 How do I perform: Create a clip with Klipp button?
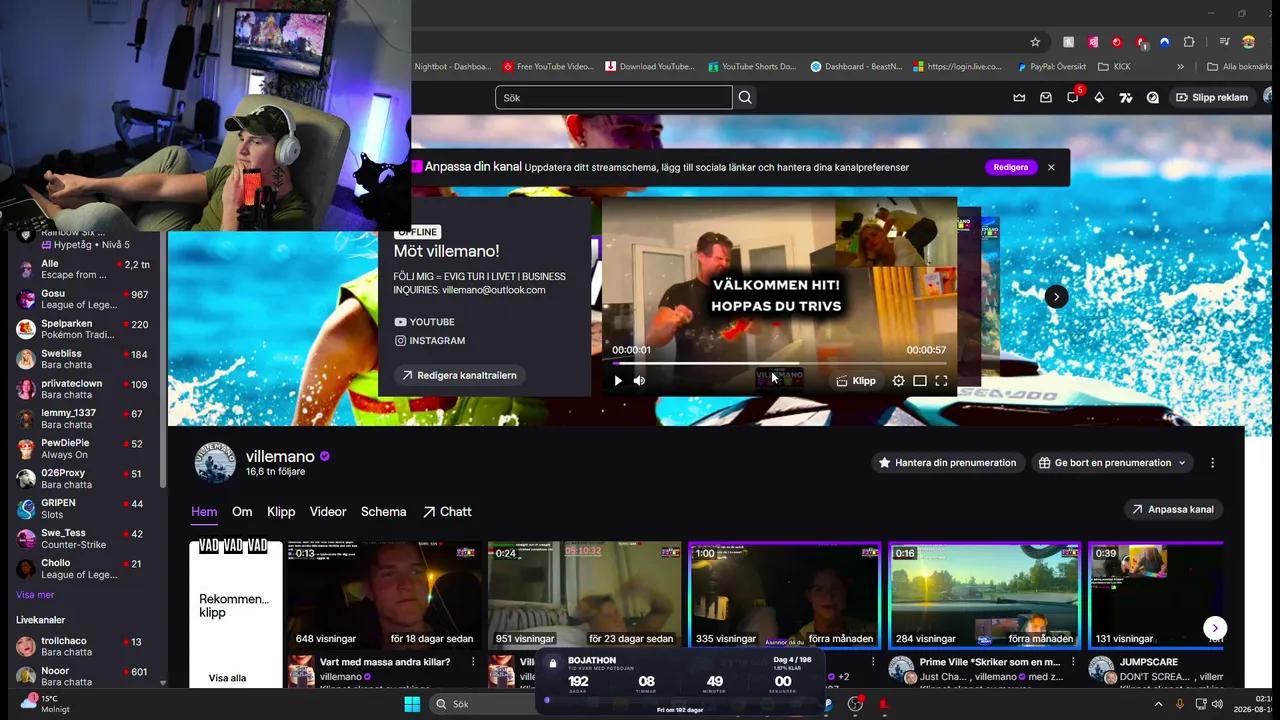(856, 381)
